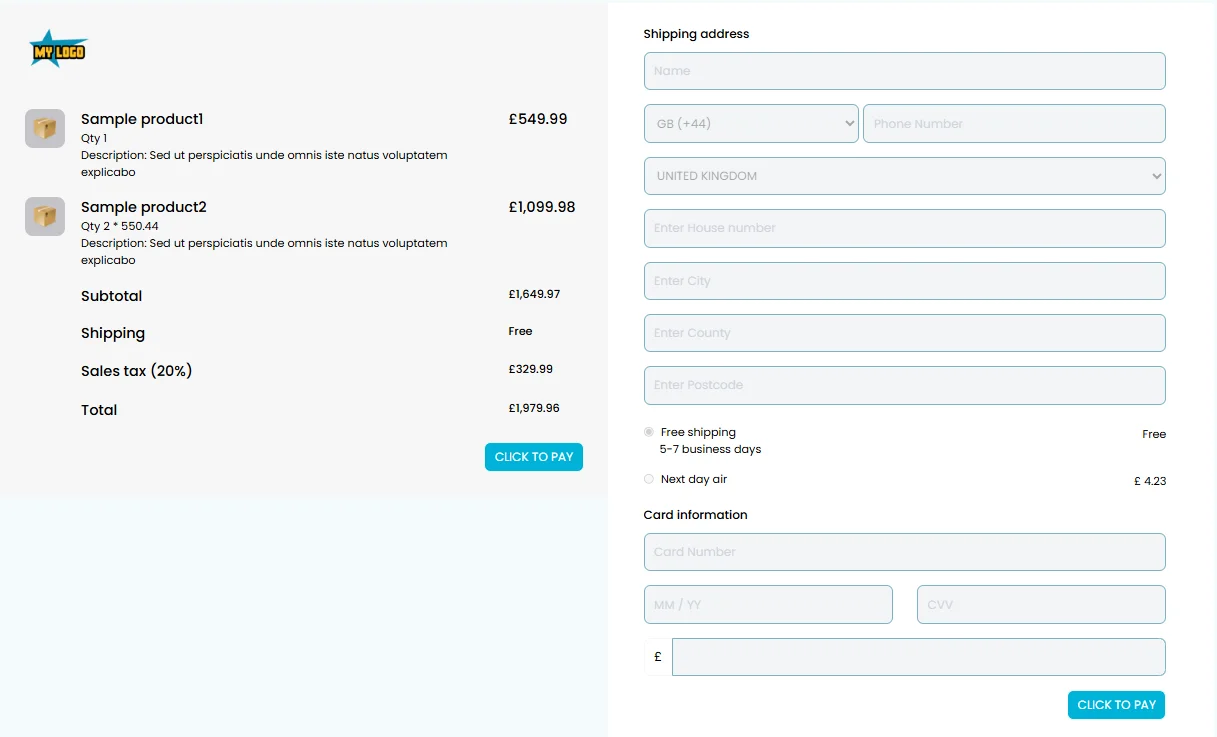This screenshot has width=1217, height=737.
Task: Click the Enter County field
Action: point(903,332)
